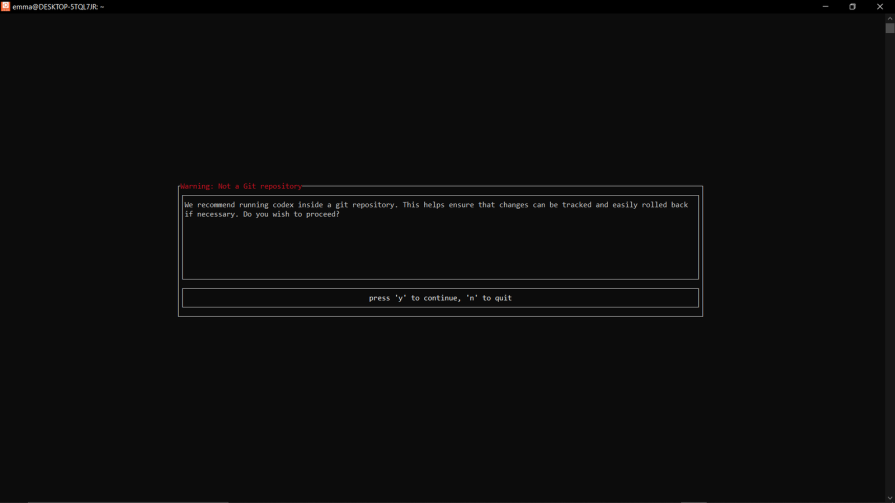Image resolution: width=895 pixels, height=503 pixels.
Task: Click the "press 'y' to continue" prompt bar
Action: pos(440,298)
